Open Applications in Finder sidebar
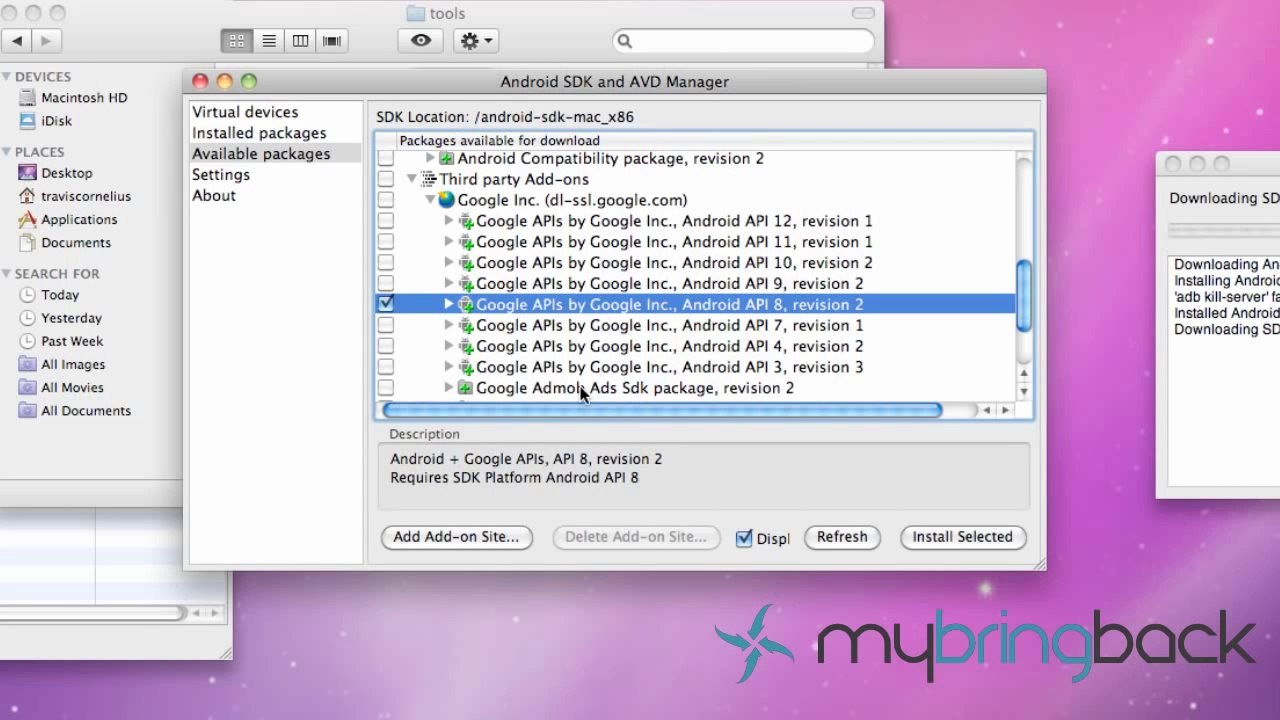 pyautogui.click(x=79, y=219)
